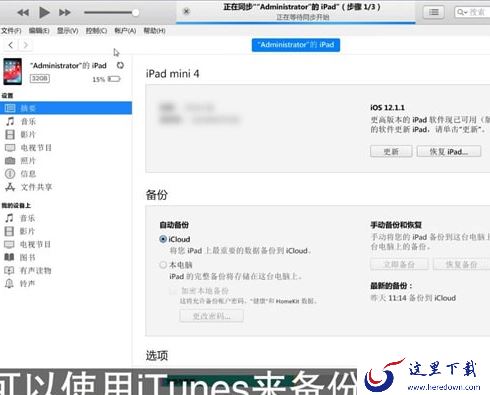Image resolution: width=490 pixels, height=395 pixels.
Task: Click the play button
Action: [44, 13]
